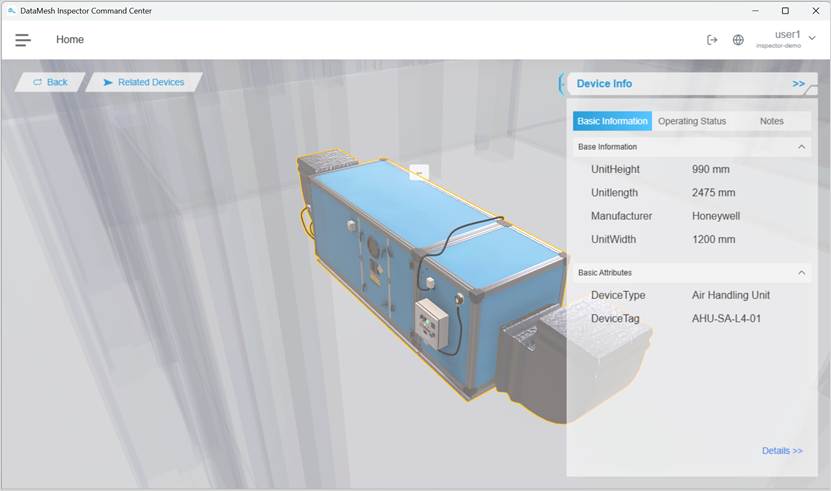Show Related Devices

[x=143, y=82]
